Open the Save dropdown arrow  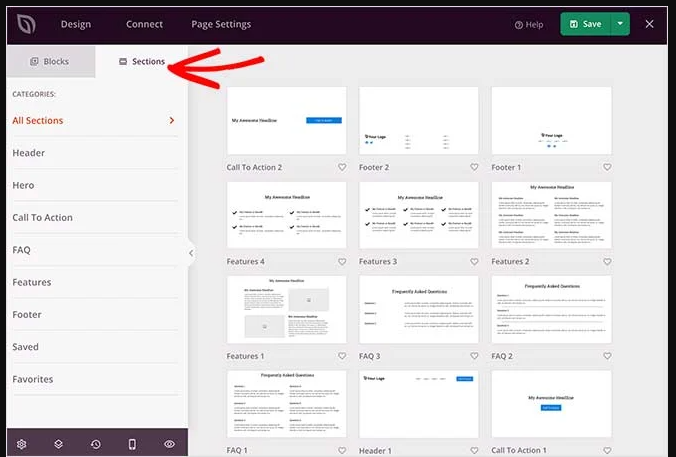(620, 24)
